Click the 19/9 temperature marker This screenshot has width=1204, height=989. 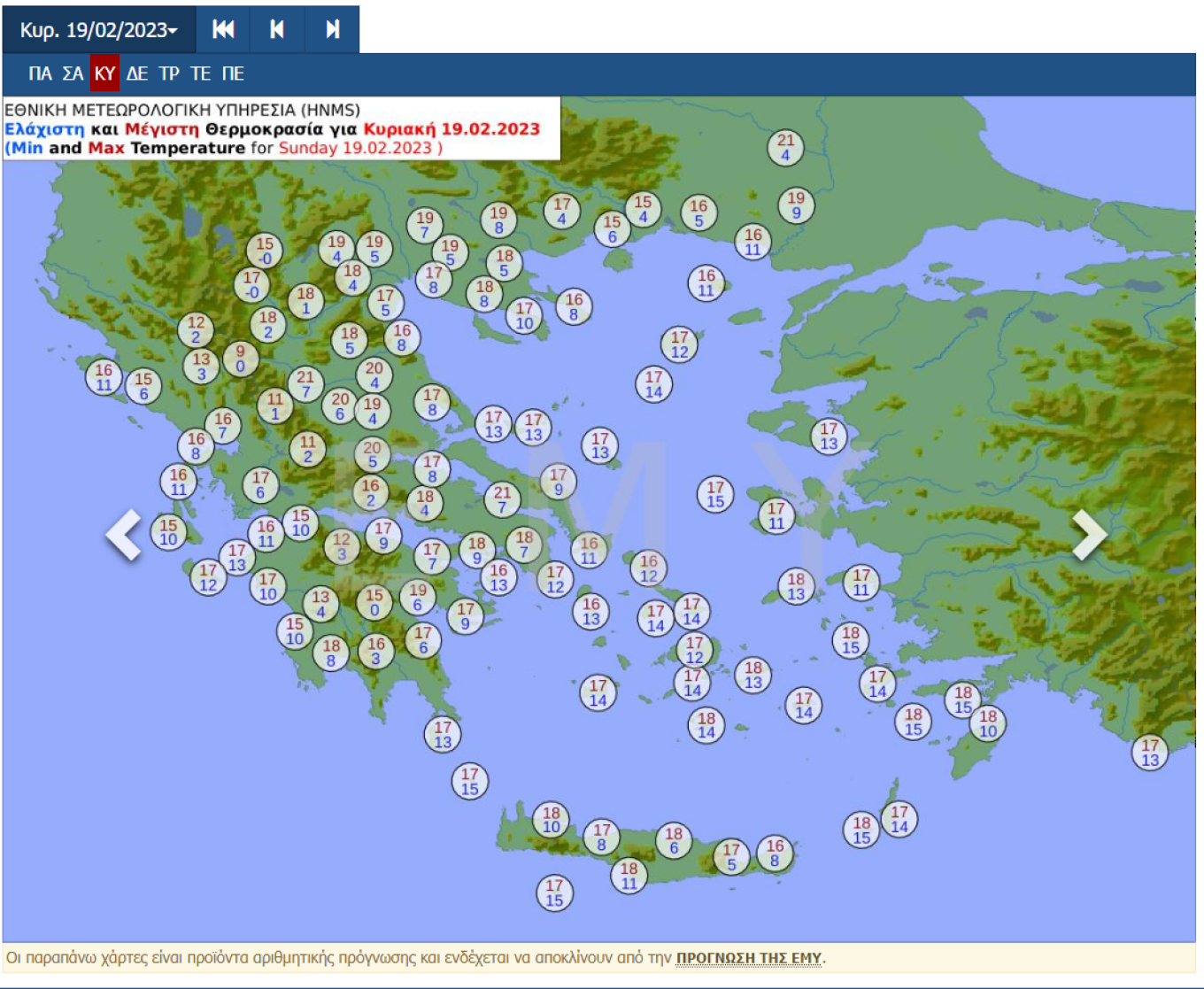point(796,205)
